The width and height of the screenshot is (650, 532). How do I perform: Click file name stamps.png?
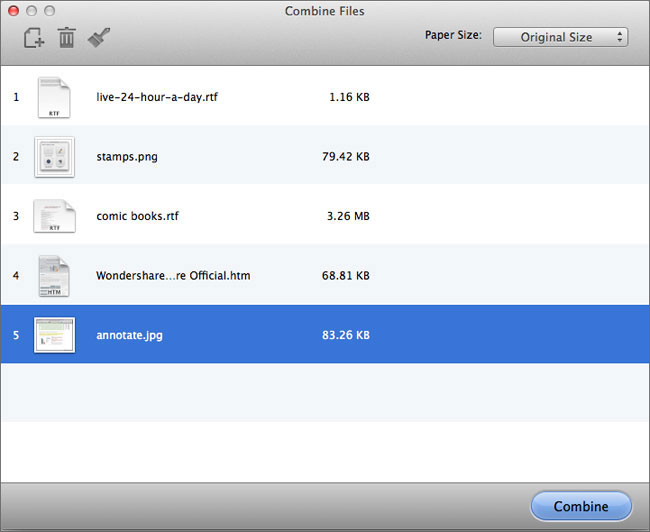127,157
